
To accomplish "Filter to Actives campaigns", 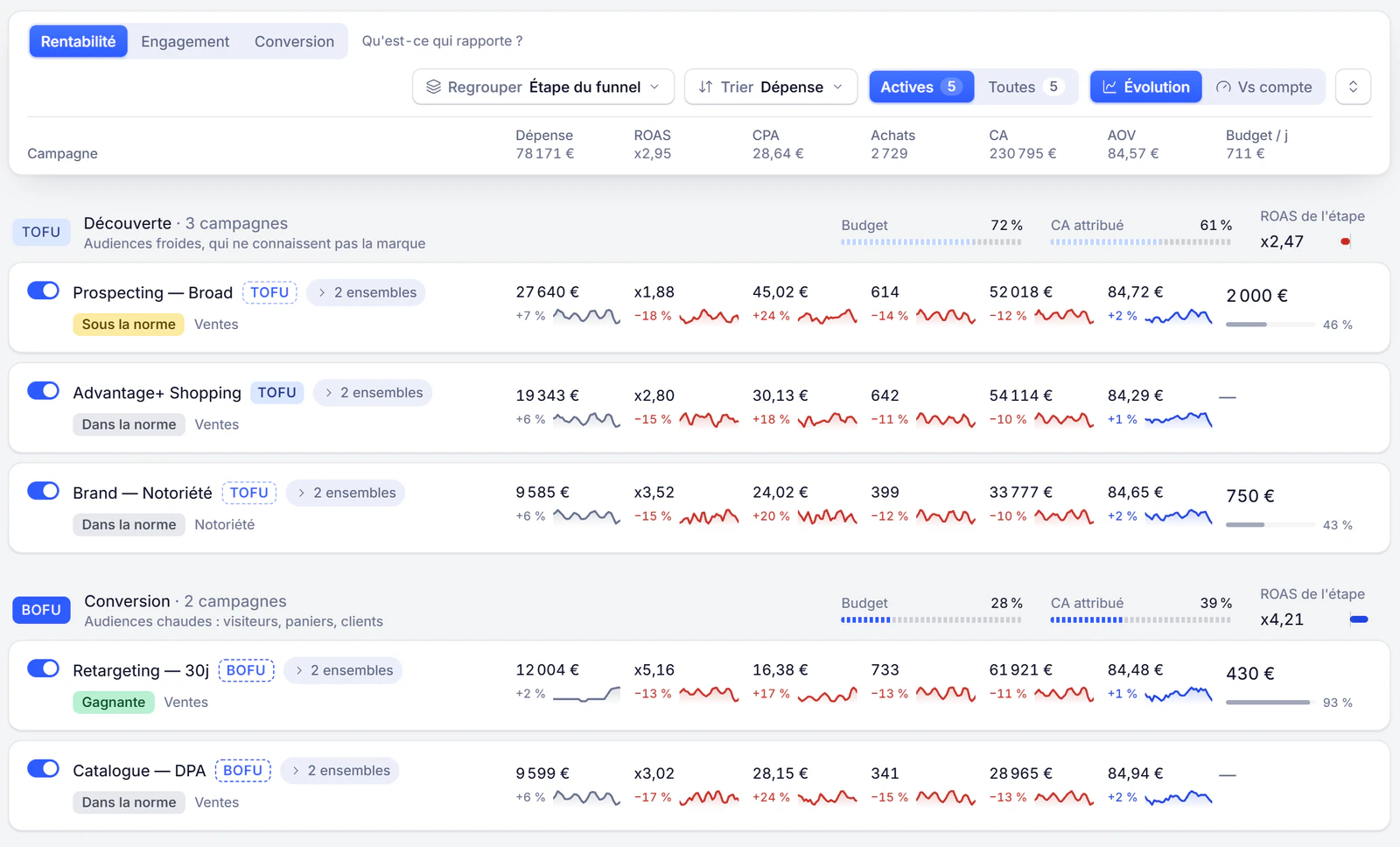I will click(x=921, y=87).
